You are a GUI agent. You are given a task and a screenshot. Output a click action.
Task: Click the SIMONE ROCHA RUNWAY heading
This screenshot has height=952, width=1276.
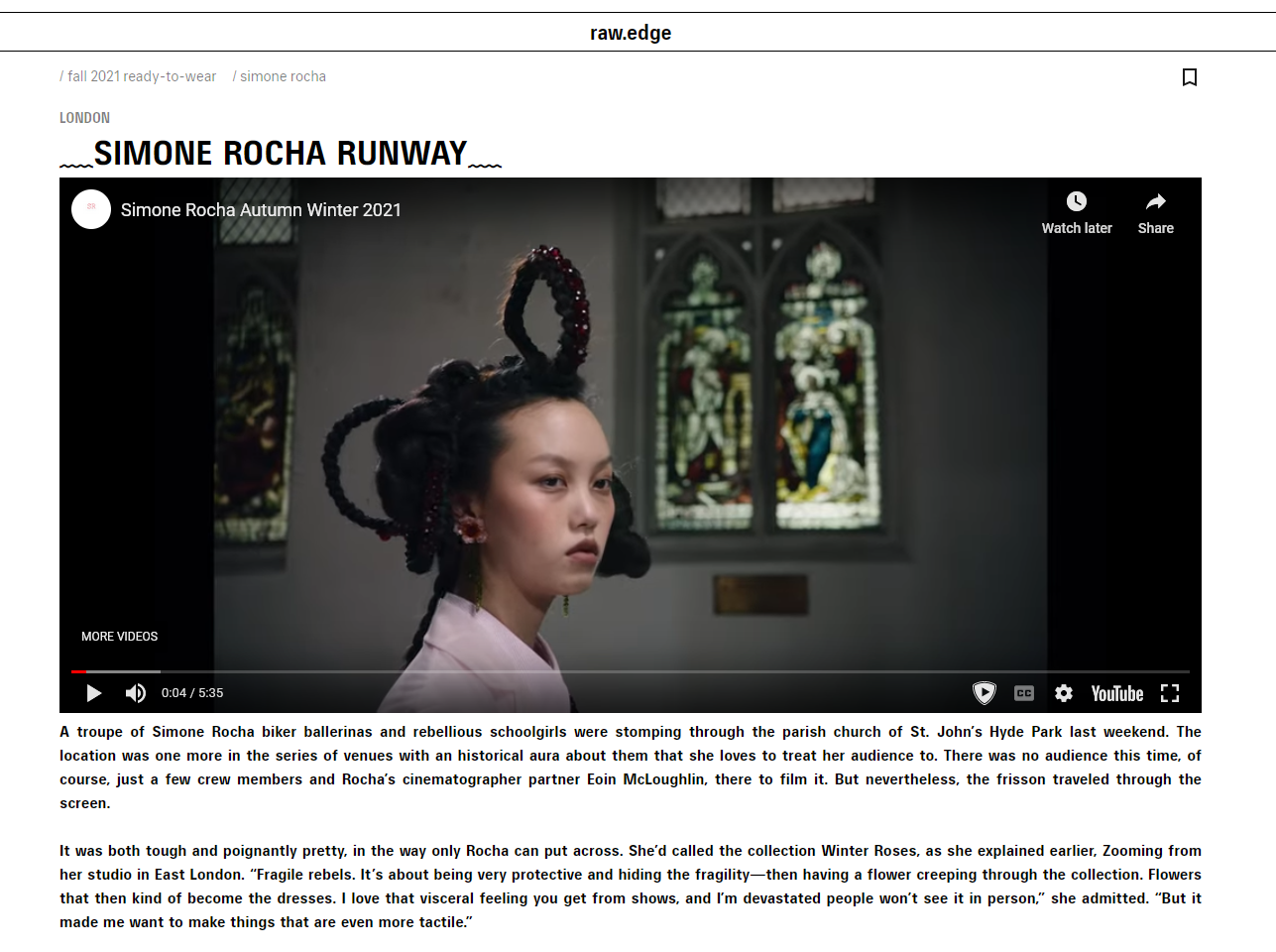point(281,154)
